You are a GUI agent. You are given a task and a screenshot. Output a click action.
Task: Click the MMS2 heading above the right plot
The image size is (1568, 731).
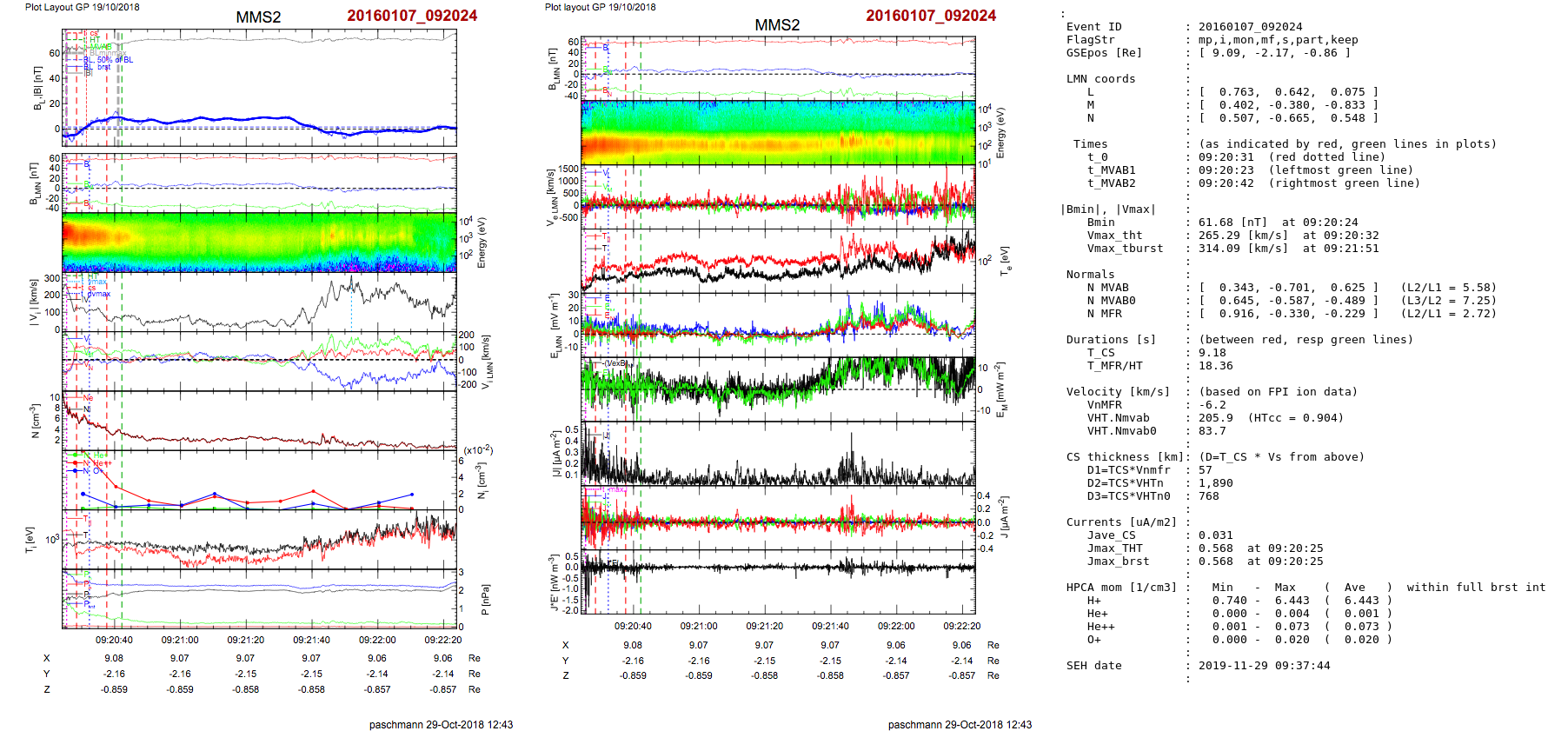(776, 25)
